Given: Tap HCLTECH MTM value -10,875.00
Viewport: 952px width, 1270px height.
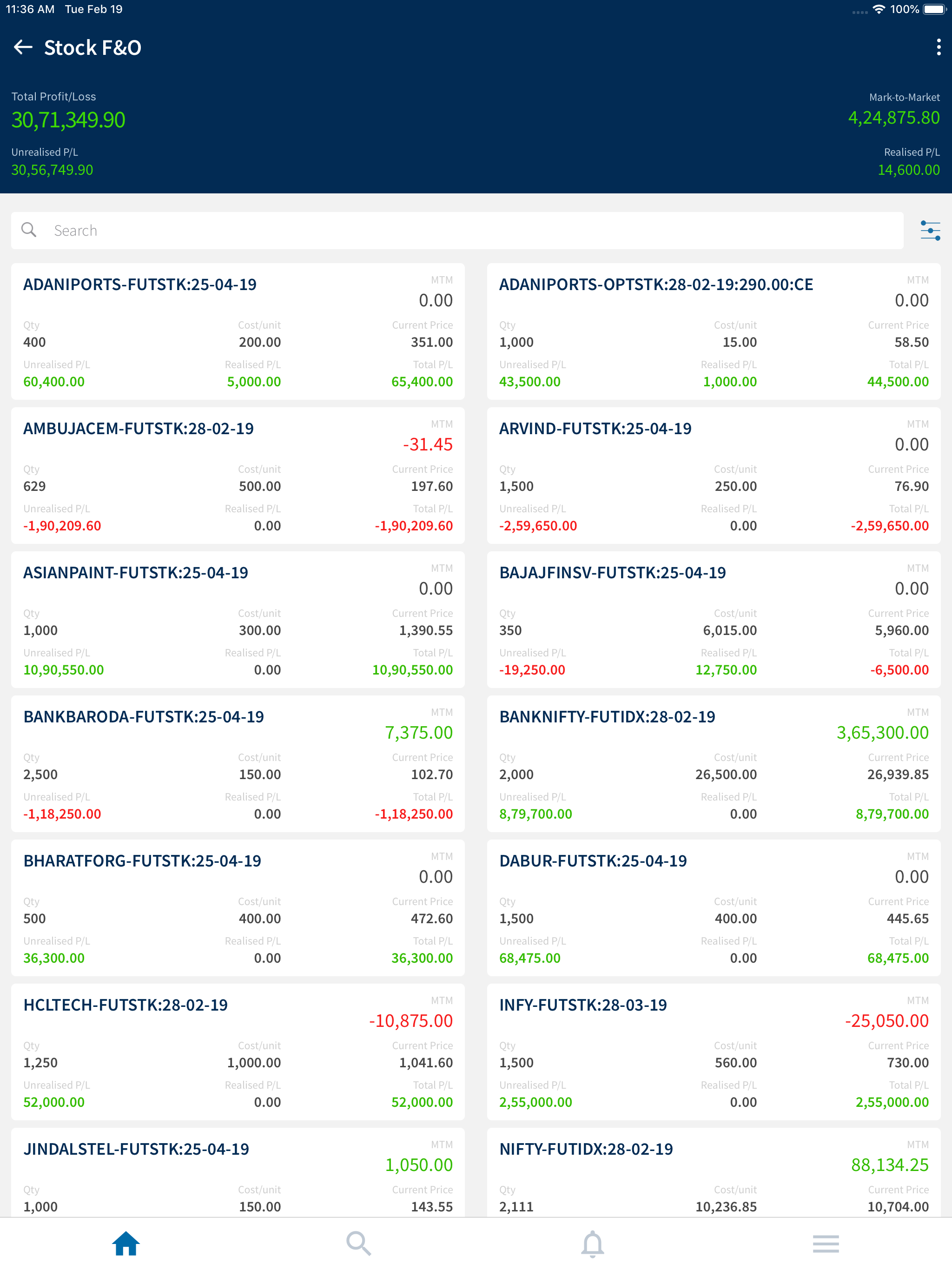Looking at the screenshot, I should click(410, 1021).
